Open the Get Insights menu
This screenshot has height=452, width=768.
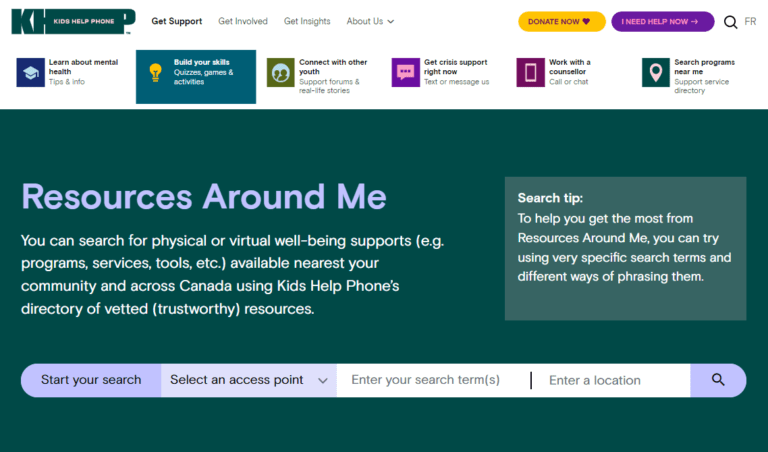307,21
